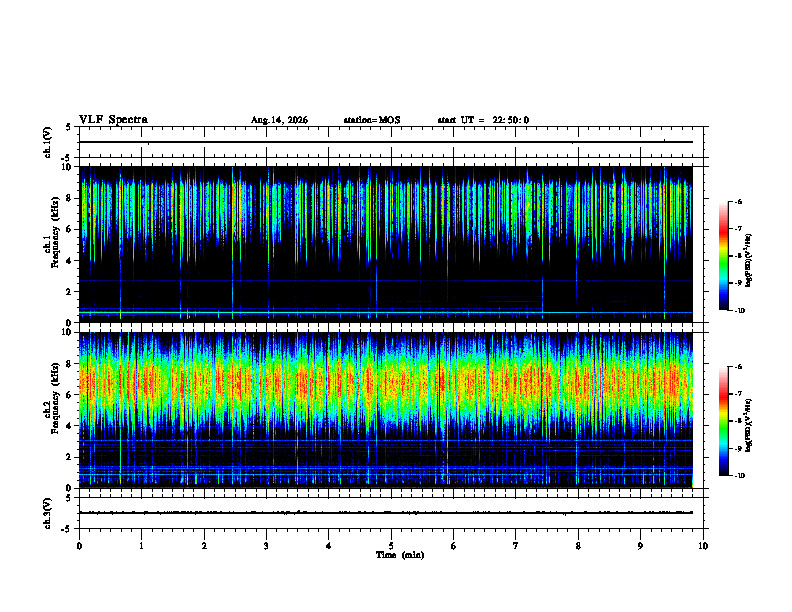Screen dimensions: 792x612
Task: Click the "3" tick on the time axis
Action: coord(266,546)
